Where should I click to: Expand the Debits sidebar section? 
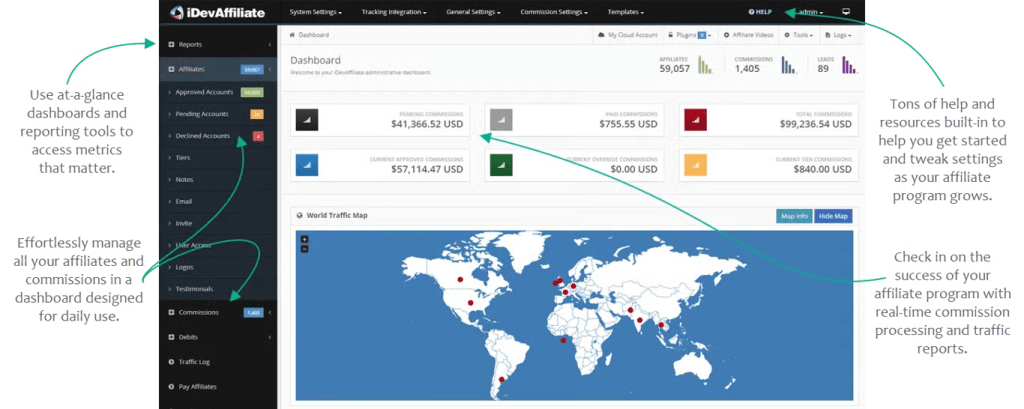coord(218,338)
